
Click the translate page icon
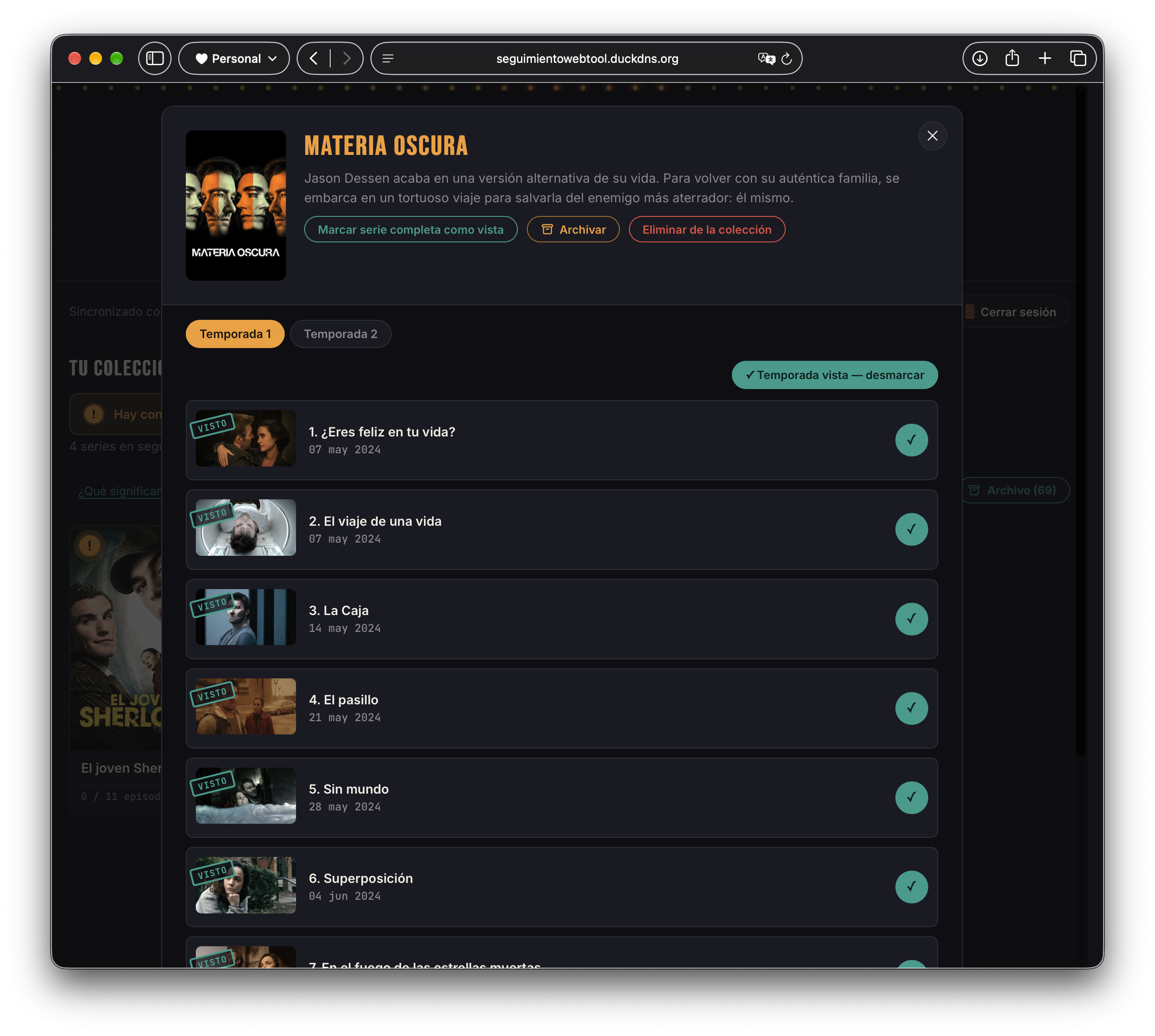point(767,58)
